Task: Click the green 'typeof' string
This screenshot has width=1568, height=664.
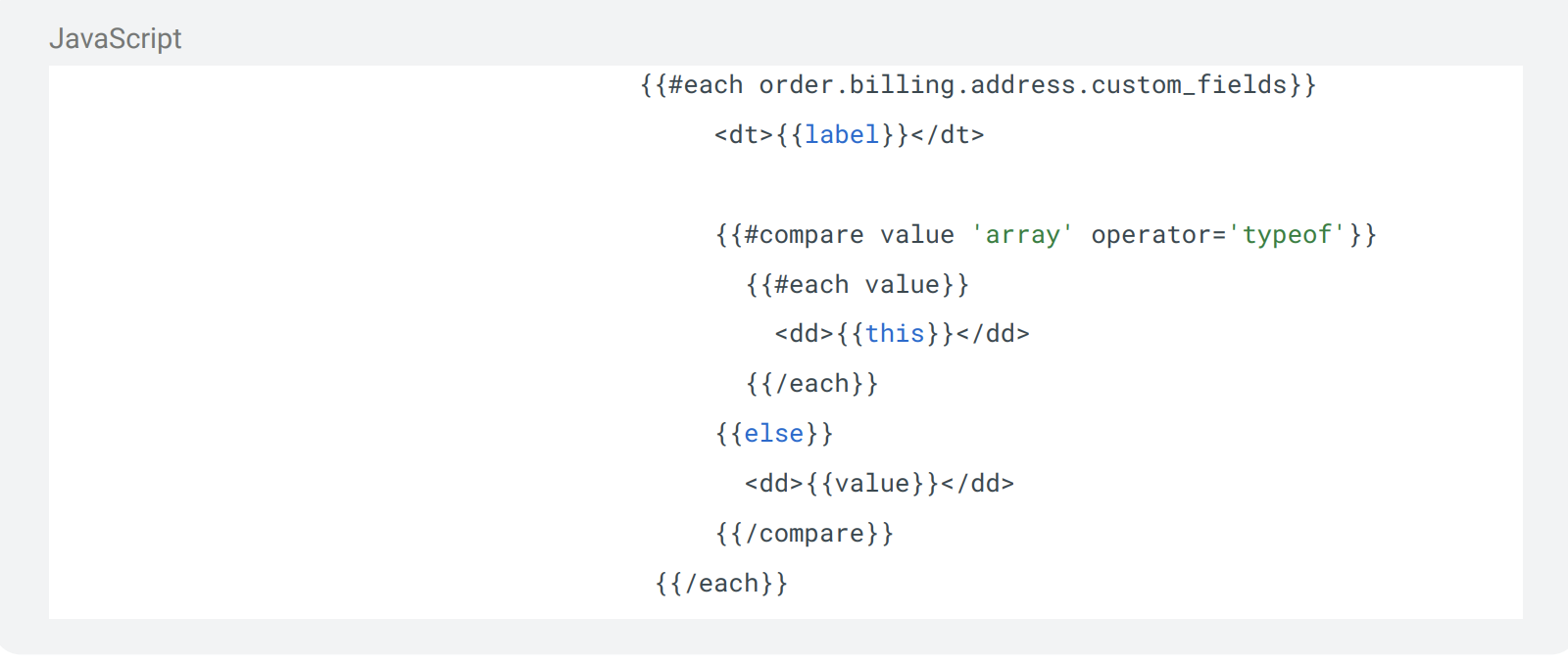Action: point(1287,235)
